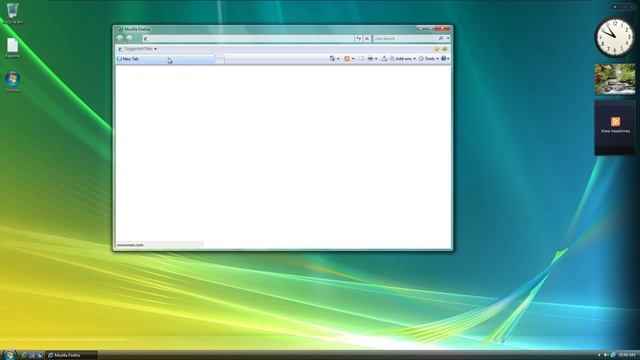
Task: Click the browser Forward arrow button
Action: [129, 38]
